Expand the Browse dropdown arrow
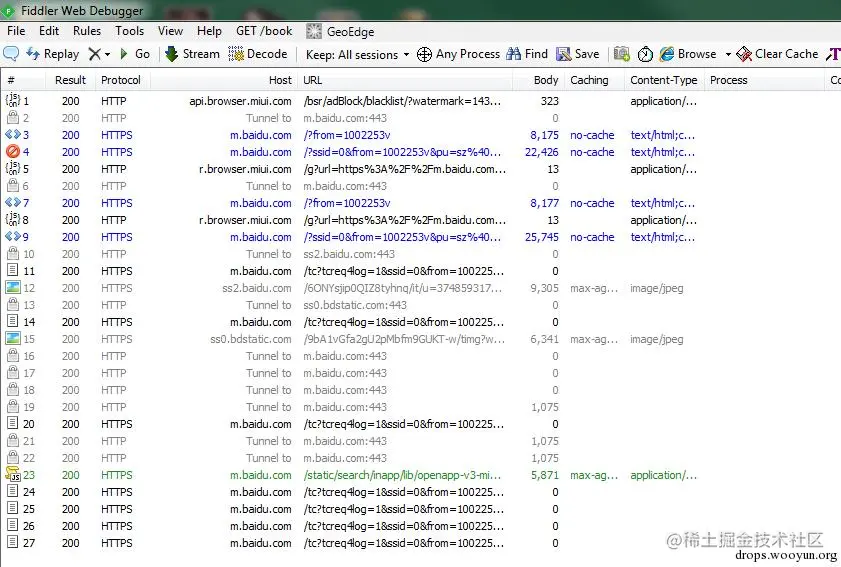 (728, 54)
